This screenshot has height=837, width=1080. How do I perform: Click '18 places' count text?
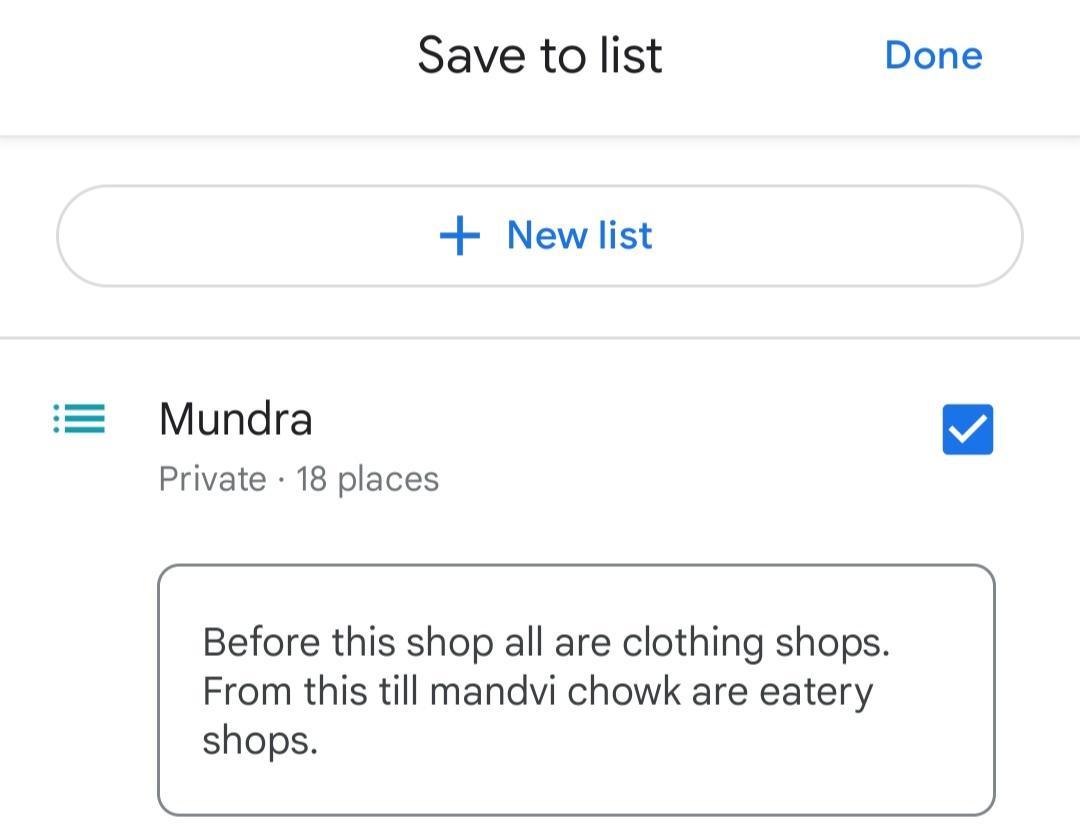pos(368,479)
